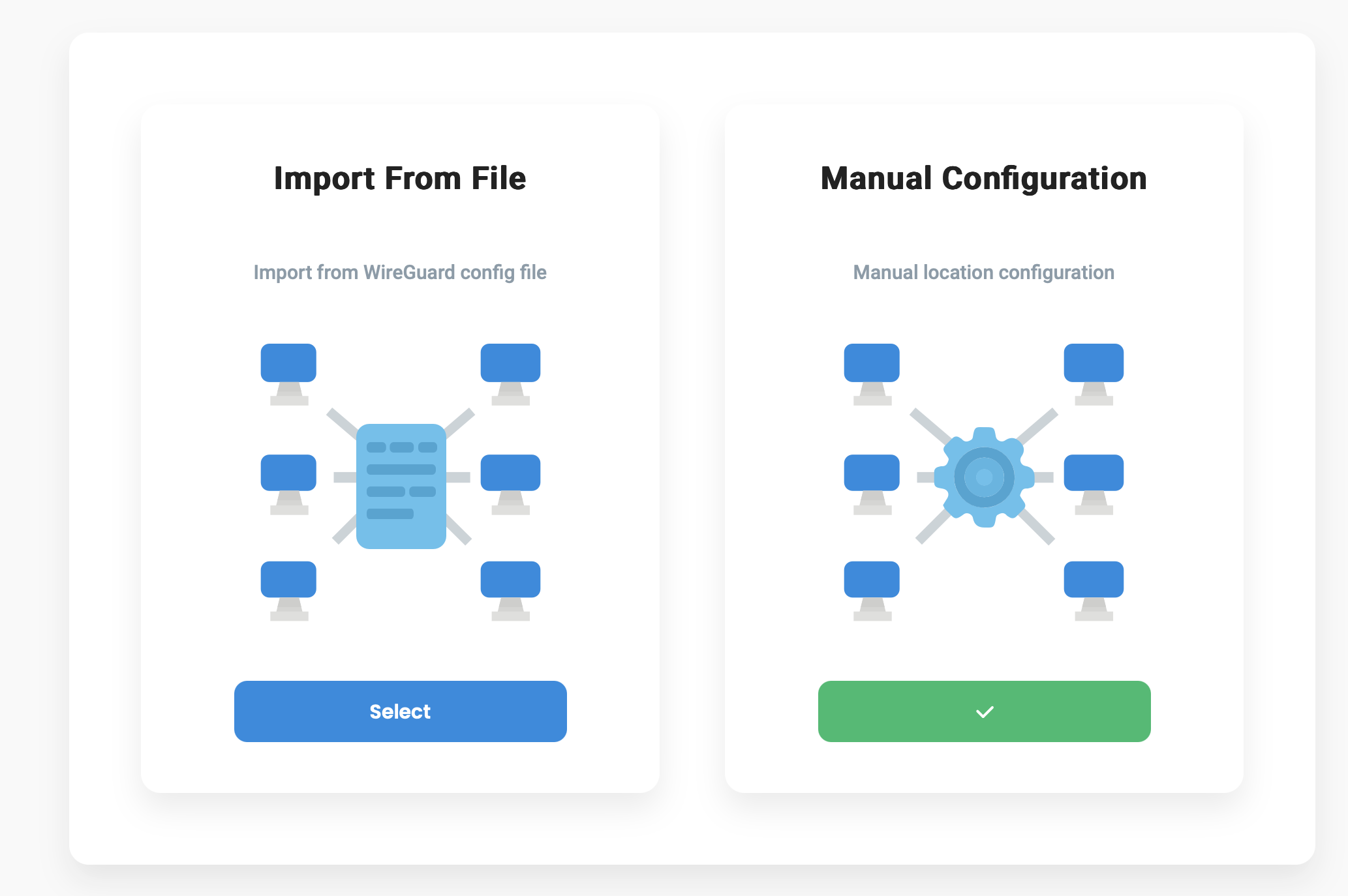
Task: Click the gear icon in Manual Configuration illustration
Action: (984, 477)
